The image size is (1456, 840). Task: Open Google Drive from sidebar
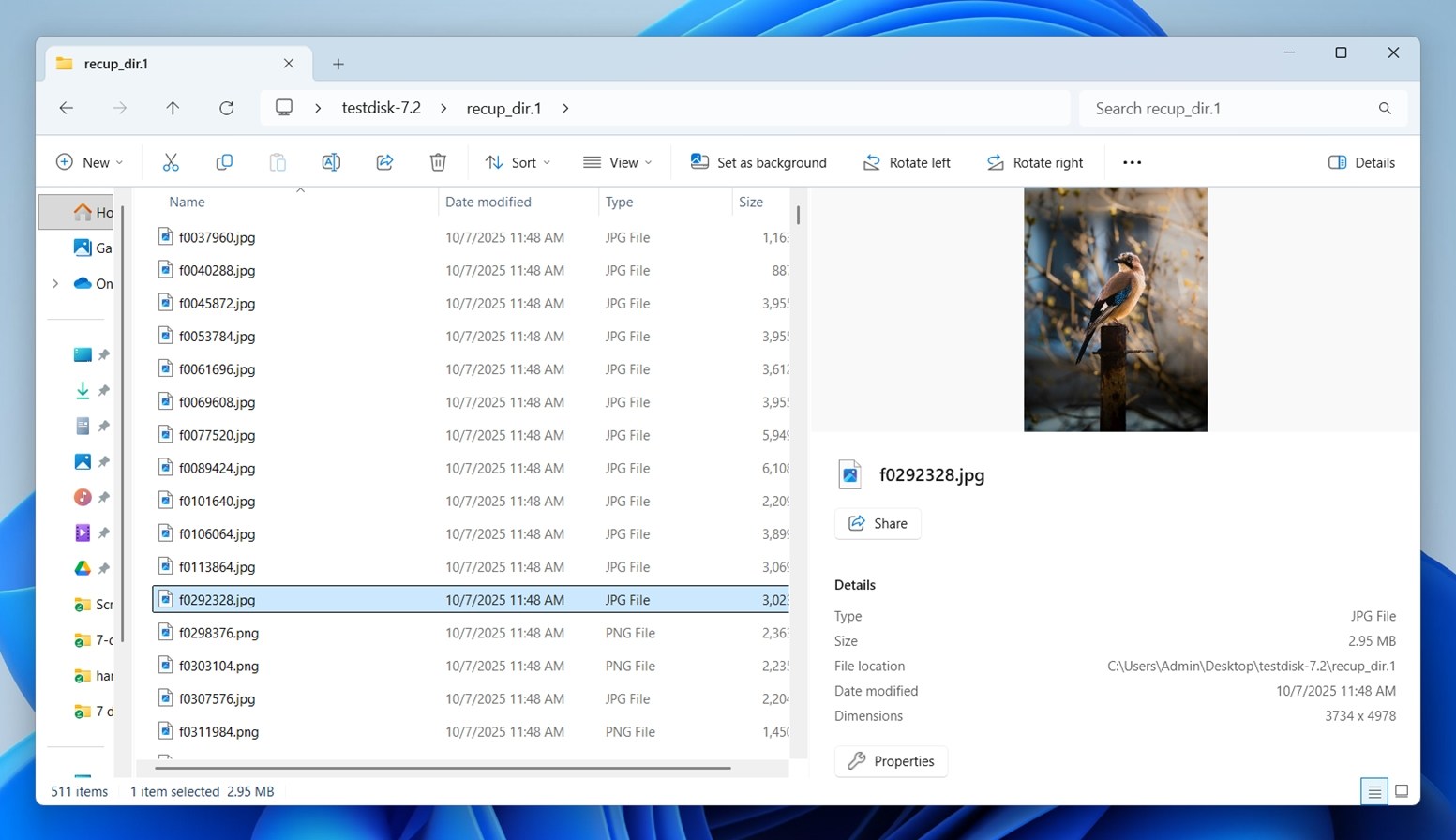tap(82, 567)
